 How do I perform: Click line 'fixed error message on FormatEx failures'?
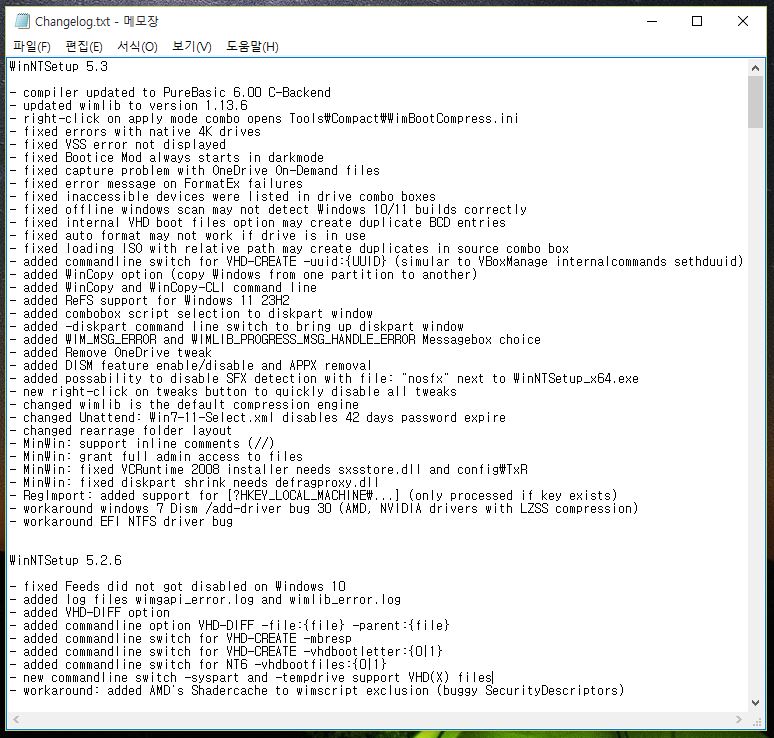[x=156, y=183]
